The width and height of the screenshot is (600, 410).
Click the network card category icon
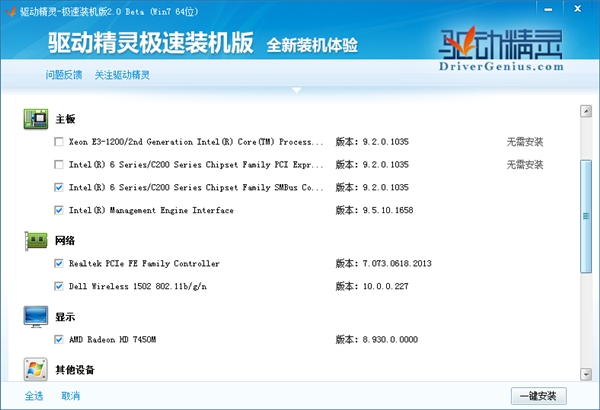click(36, 241)
